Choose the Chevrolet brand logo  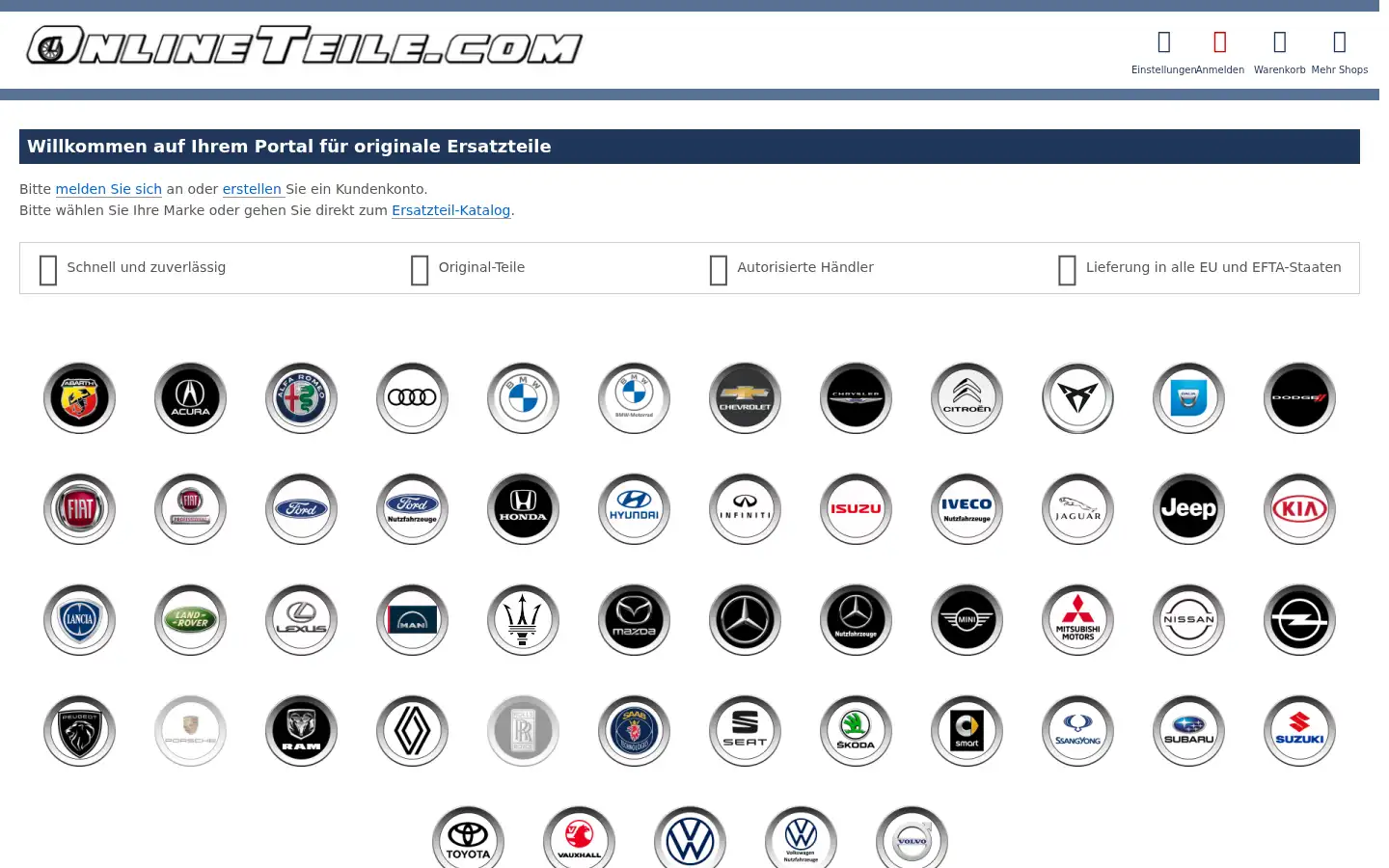point(745,398)
